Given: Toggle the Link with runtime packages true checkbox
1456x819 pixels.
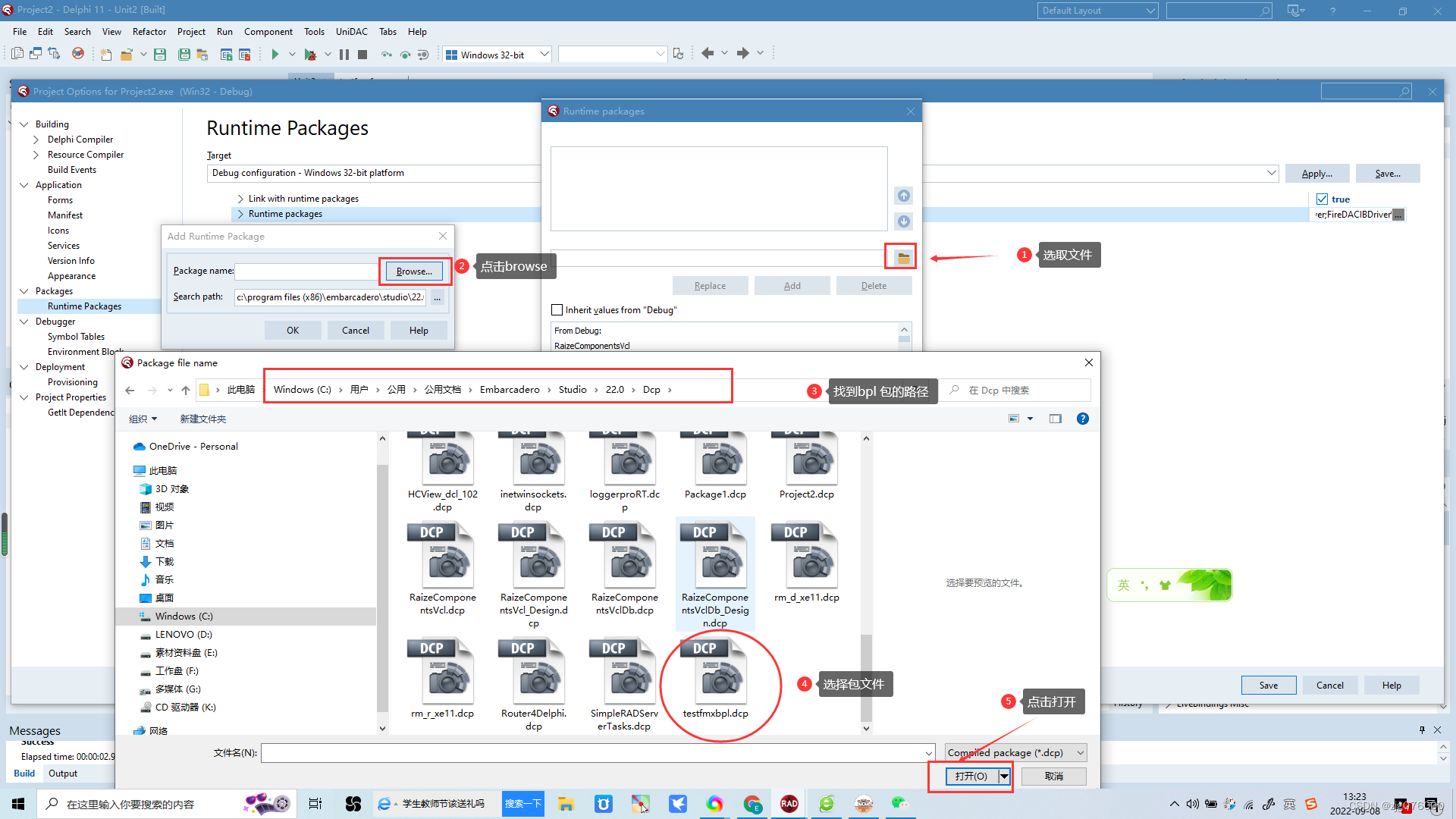Looking at the screenshot, I should pos(1322,199).
